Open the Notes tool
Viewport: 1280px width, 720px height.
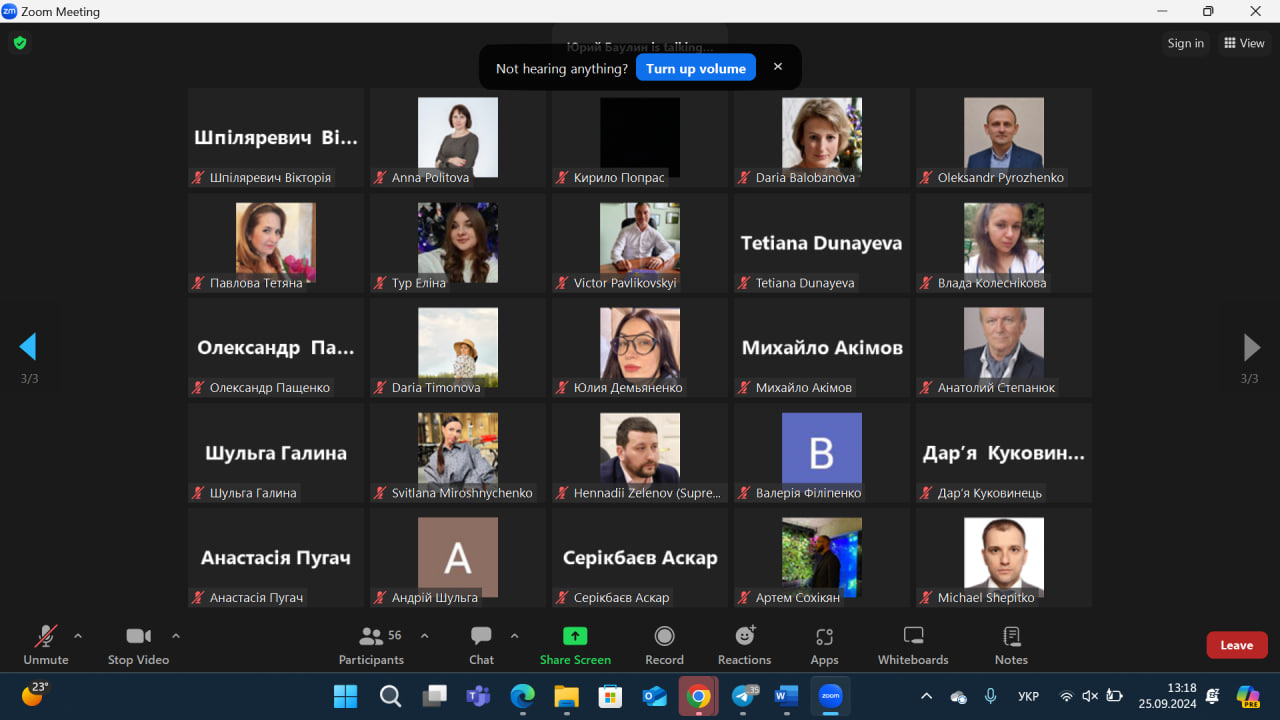pyautogui.click(x=1011, y=644)
